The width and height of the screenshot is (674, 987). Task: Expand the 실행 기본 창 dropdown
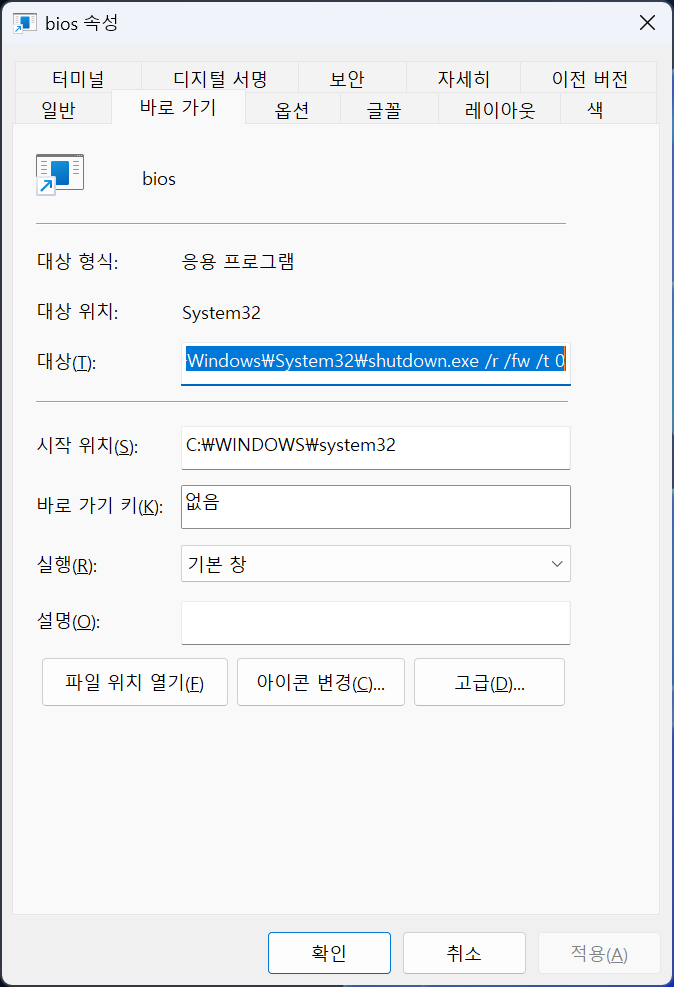tap(376, 563)
